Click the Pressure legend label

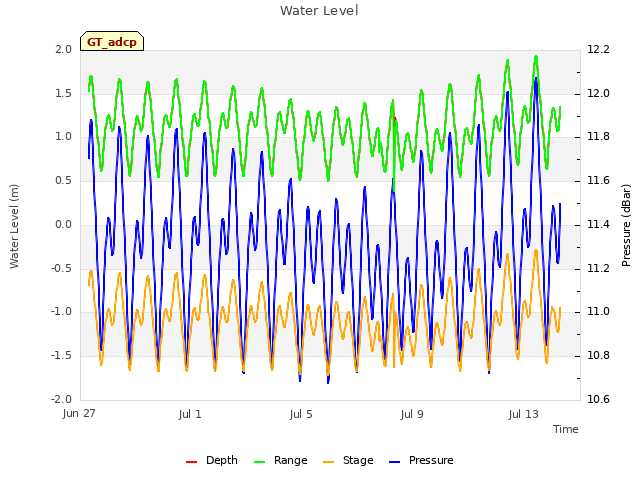(431, 460)
